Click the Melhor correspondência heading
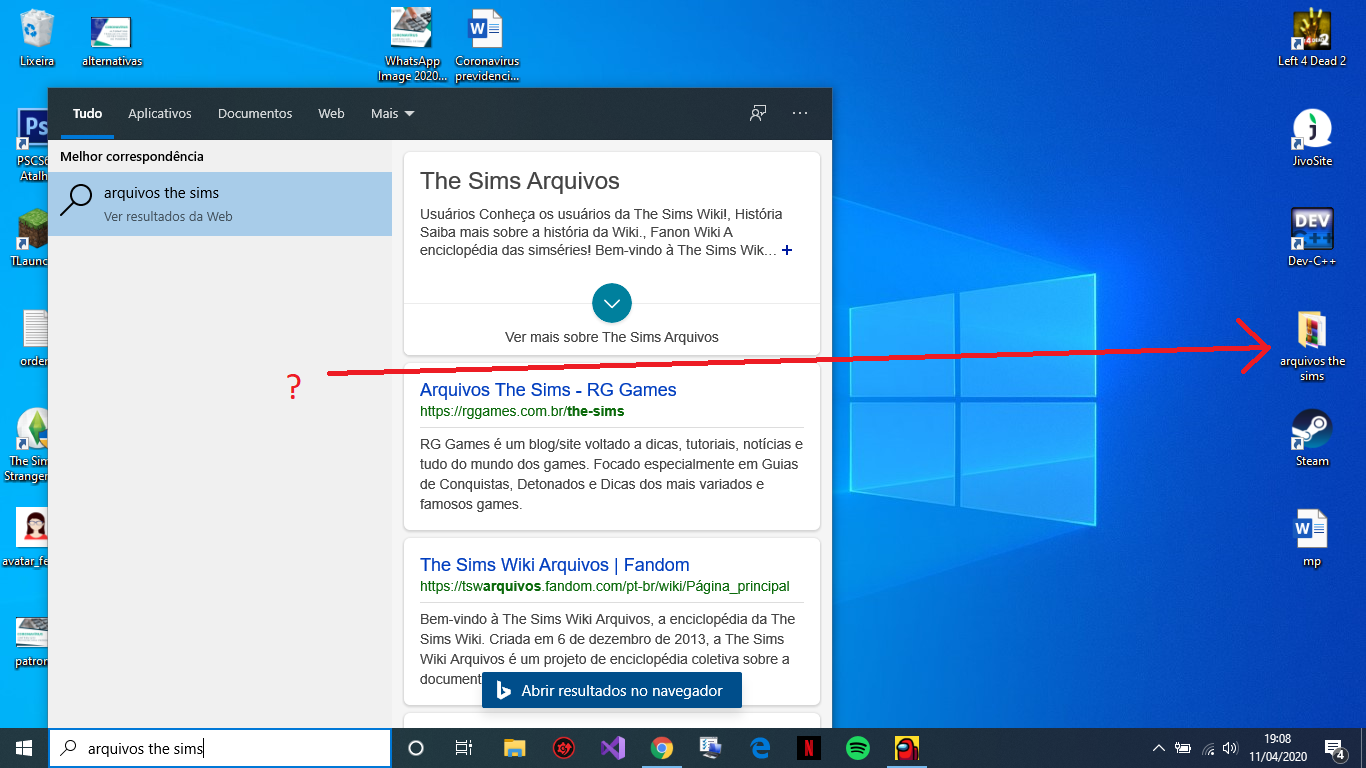This screenshot has width=1366, height=768. (132, 157)
